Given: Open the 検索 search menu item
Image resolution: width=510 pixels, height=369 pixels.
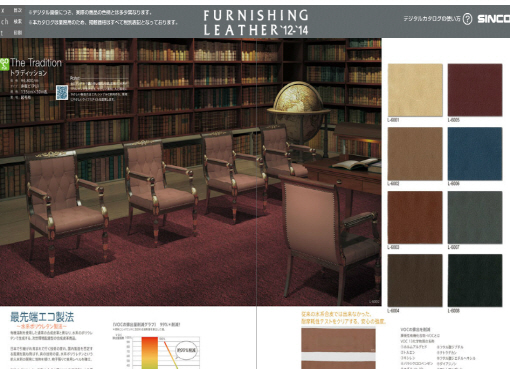Looking at the screenshot, I should 18,22.
